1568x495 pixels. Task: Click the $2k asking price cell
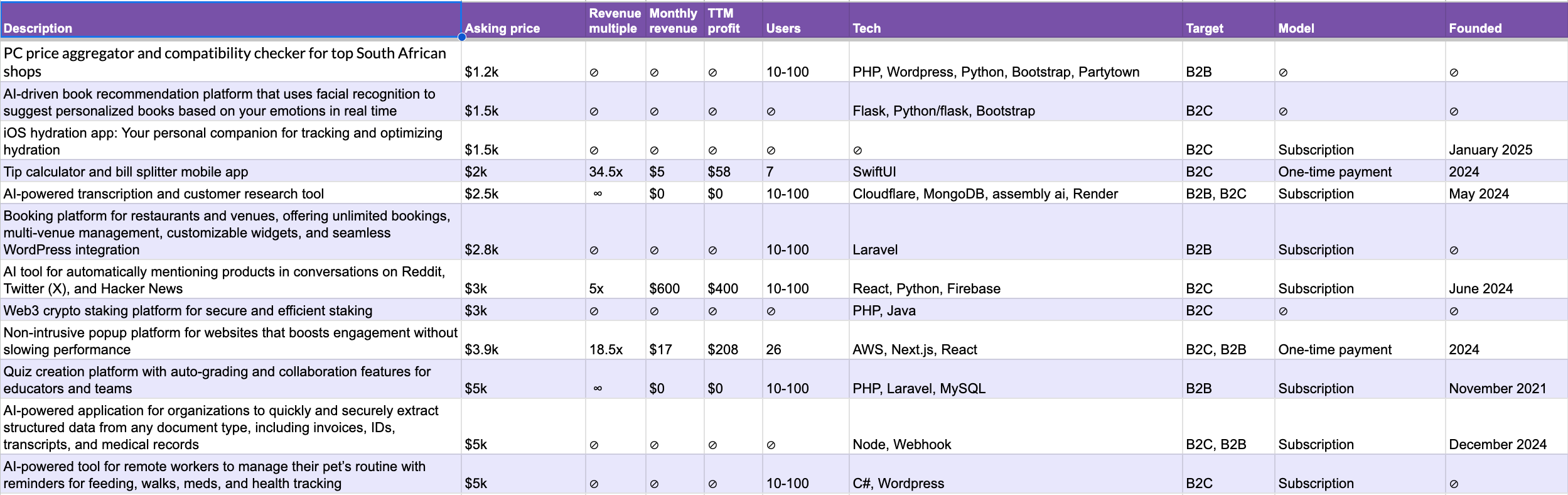(524, 171)
